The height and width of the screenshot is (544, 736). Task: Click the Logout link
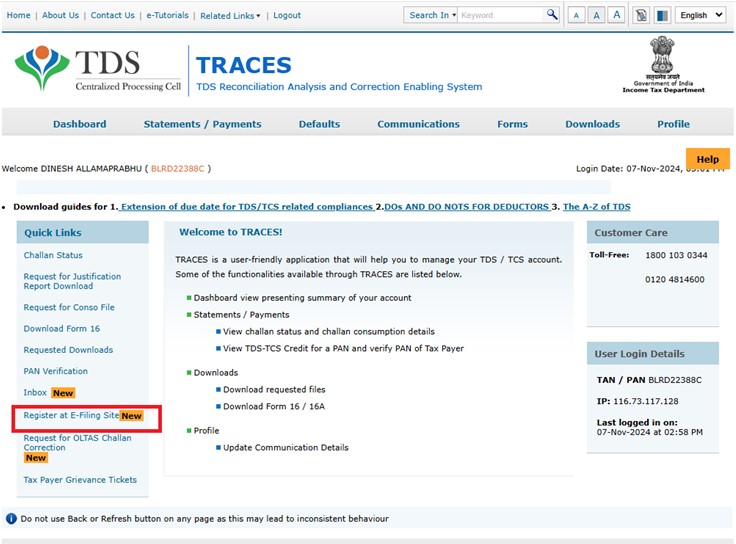coord(287,15)
